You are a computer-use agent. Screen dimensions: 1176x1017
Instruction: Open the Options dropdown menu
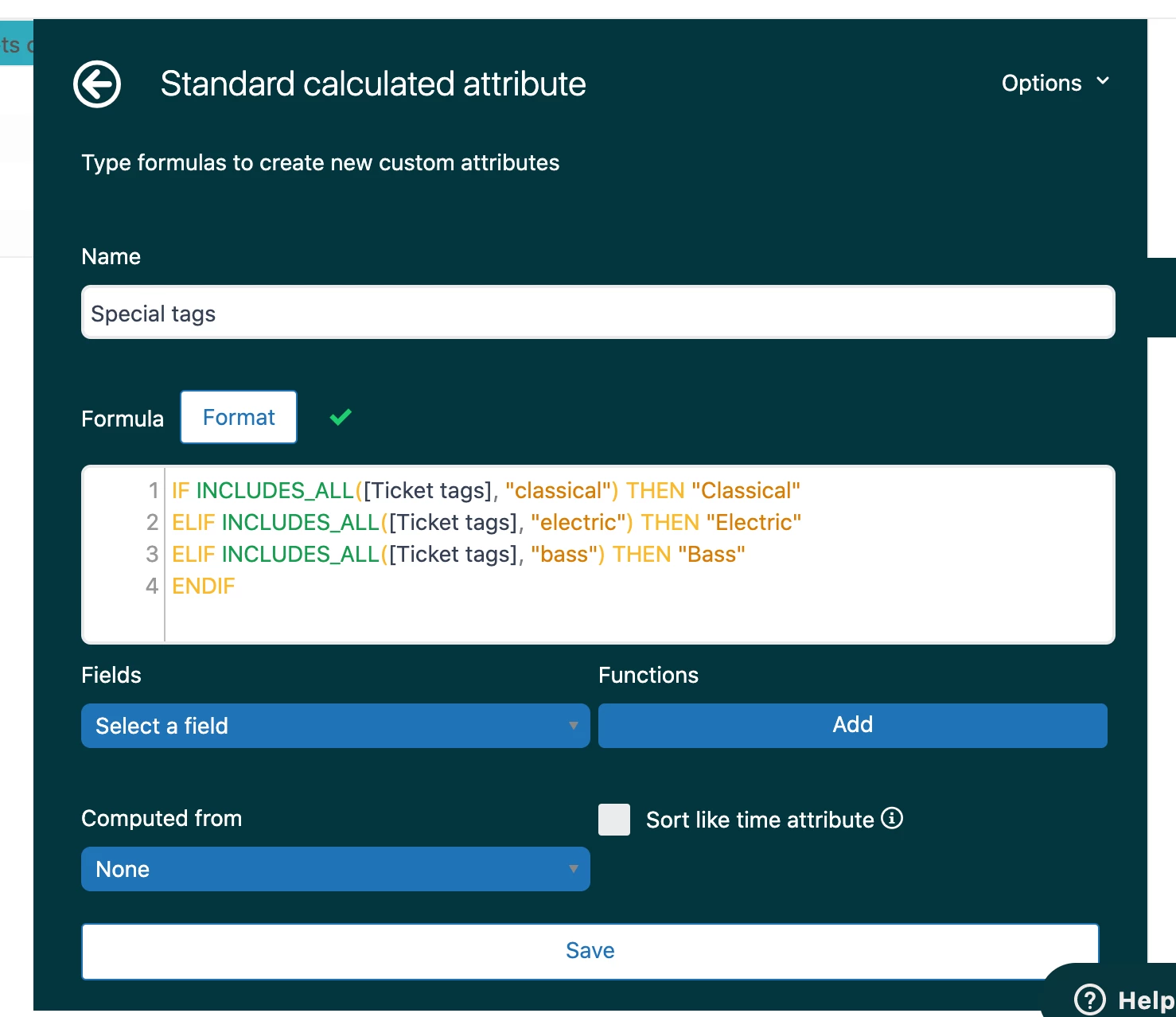pos(1055,83)
